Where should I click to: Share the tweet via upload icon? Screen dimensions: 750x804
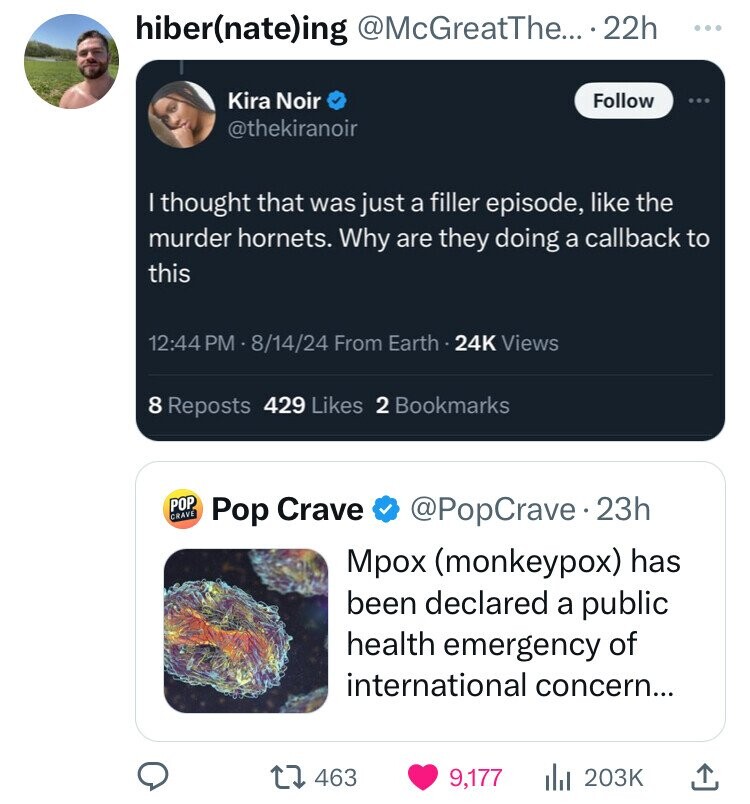pyautogui.click(x=704, y=777)
